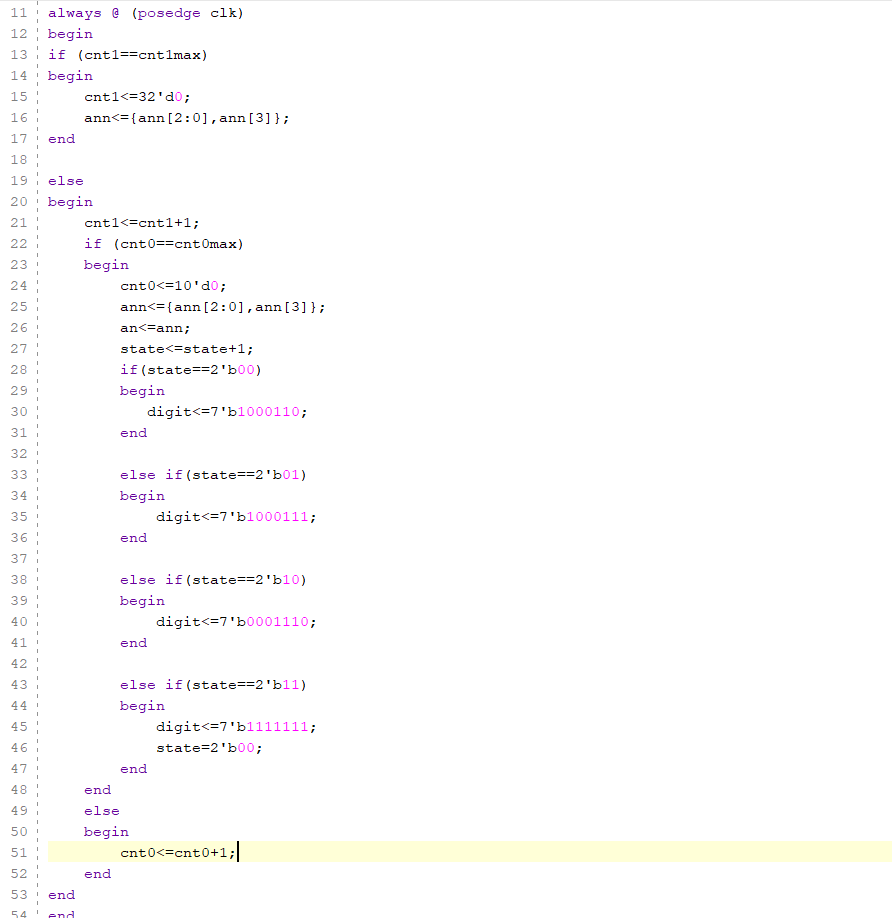Click the "cnt1<=32'd0;" statement

point(137,97)
